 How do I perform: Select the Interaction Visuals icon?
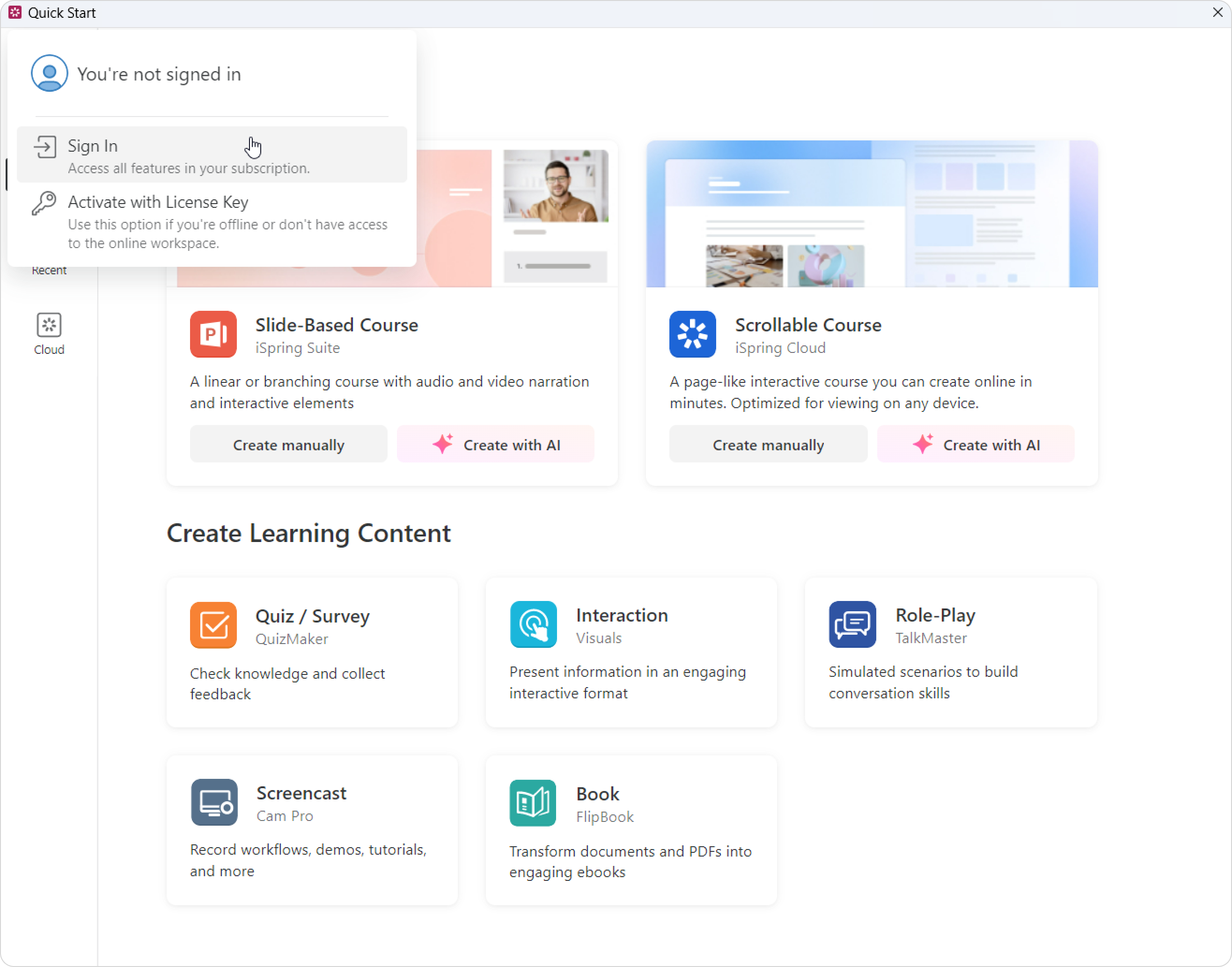point(533,624)
